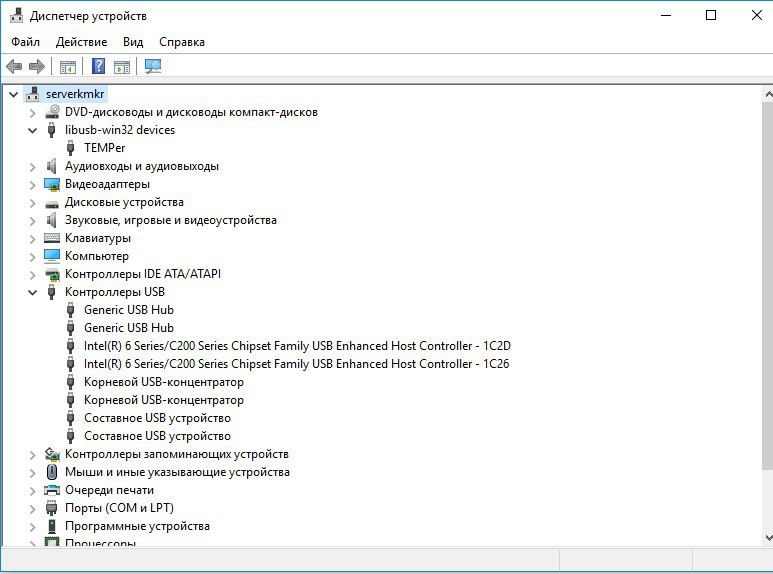The height and width of the screenshot is (574, 773).
Task: Open the Файл menu
Action: [26, 42]
